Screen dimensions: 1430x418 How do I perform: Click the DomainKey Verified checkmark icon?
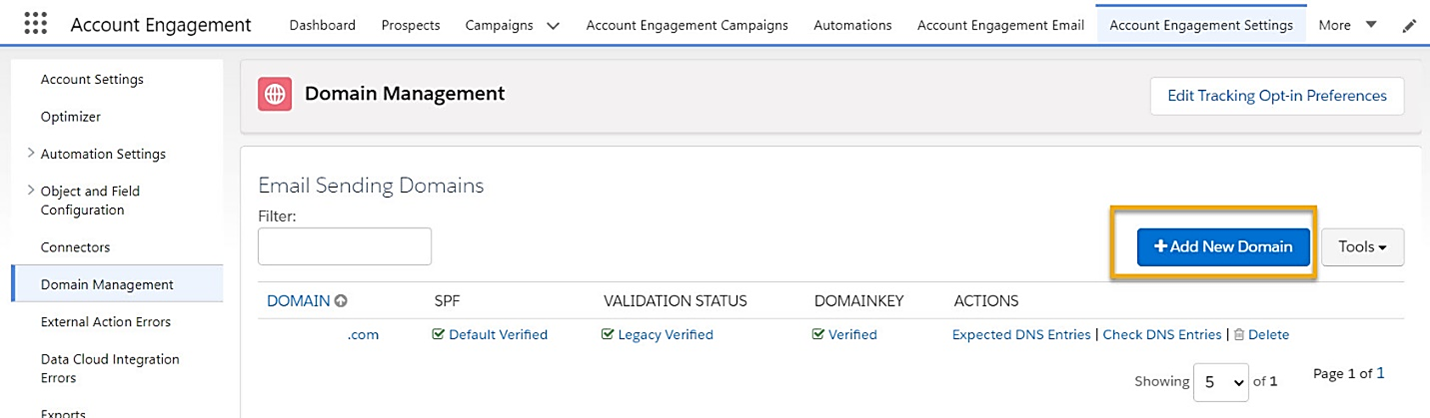point(818,335)
